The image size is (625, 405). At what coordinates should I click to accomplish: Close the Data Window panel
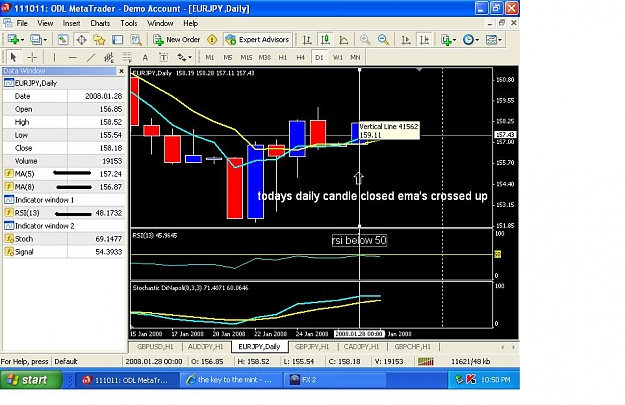point(122,71)
